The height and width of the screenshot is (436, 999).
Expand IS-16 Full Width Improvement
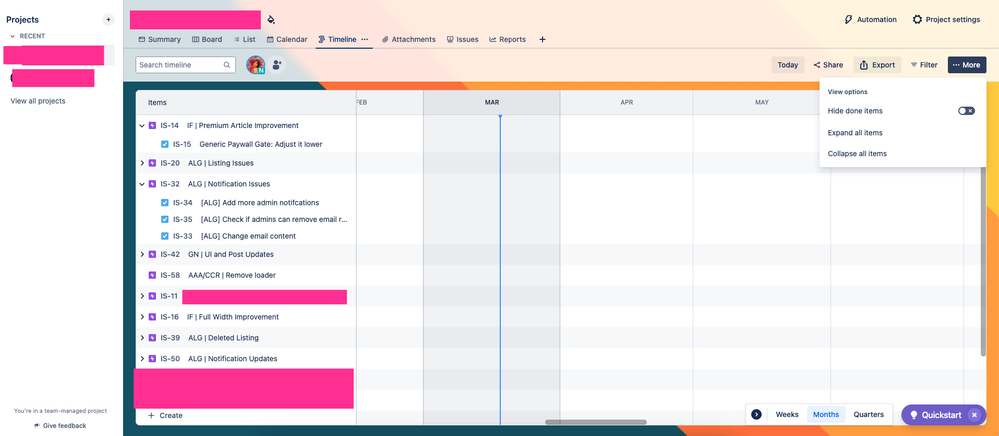(x=142, y=317)
